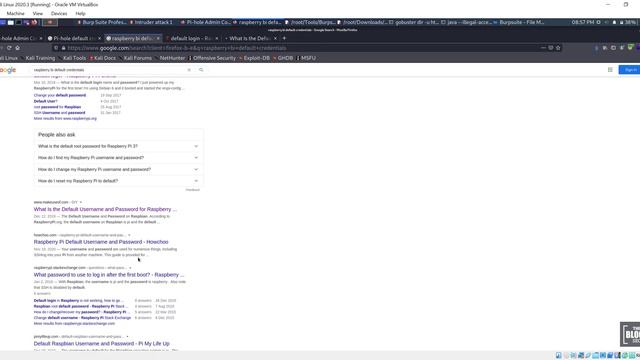640x360 pixels.
Task: Click the tracking protection shield icon
Action: point(56,48)
